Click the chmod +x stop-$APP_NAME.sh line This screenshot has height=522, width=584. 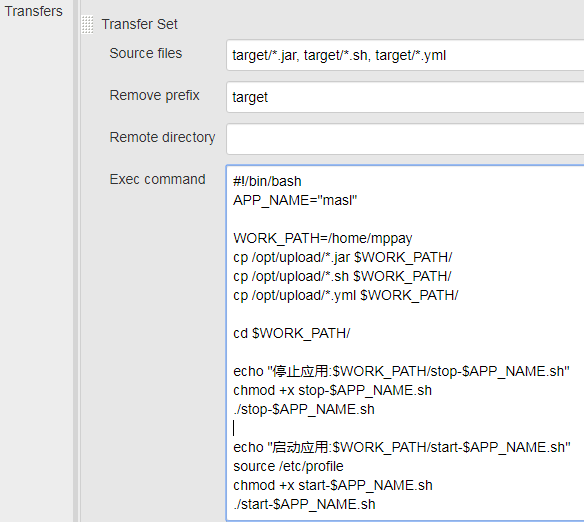click(332, 390)
